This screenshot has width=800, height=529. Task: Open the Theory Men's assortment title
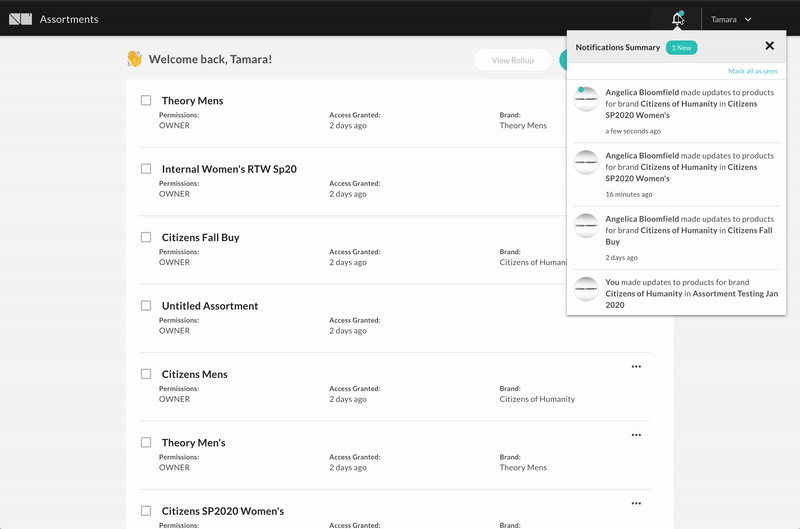193,442
